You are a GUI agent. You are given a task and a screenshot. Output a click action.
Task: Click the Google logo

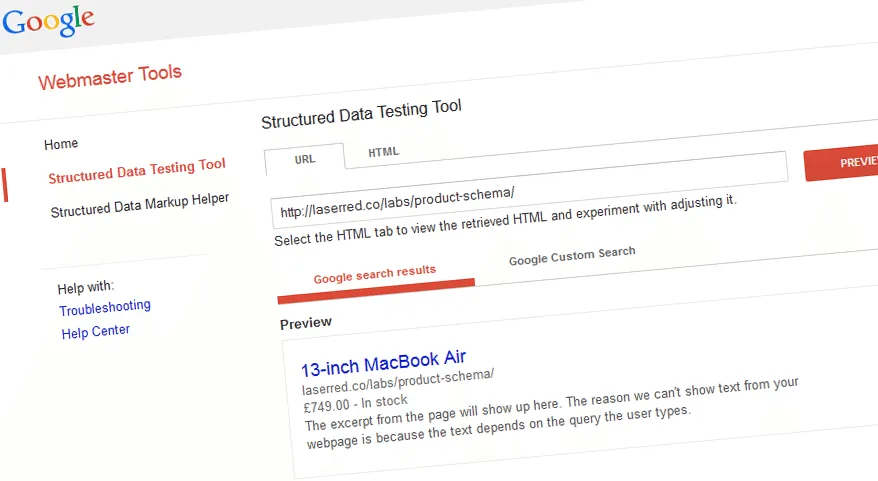(48, 21)
